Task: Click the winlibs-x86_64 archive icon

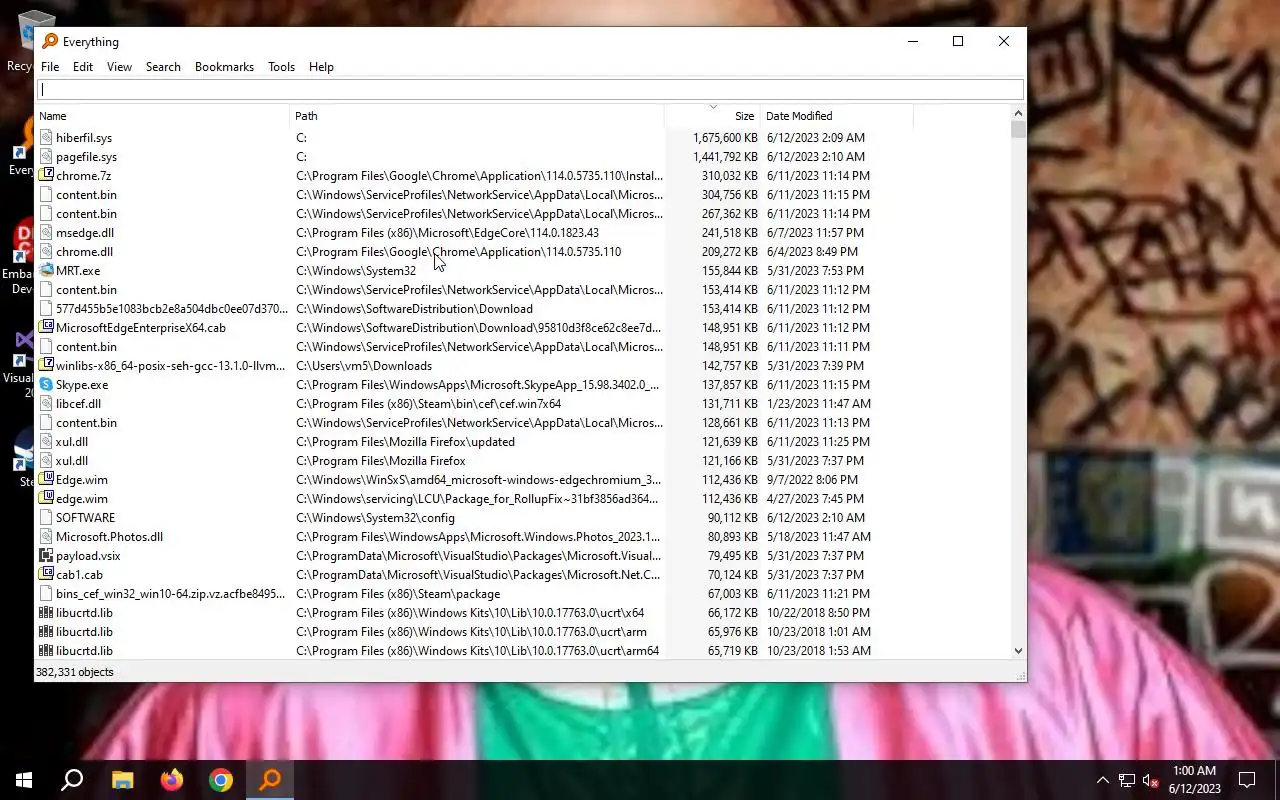Action: [x=46, y=365]
